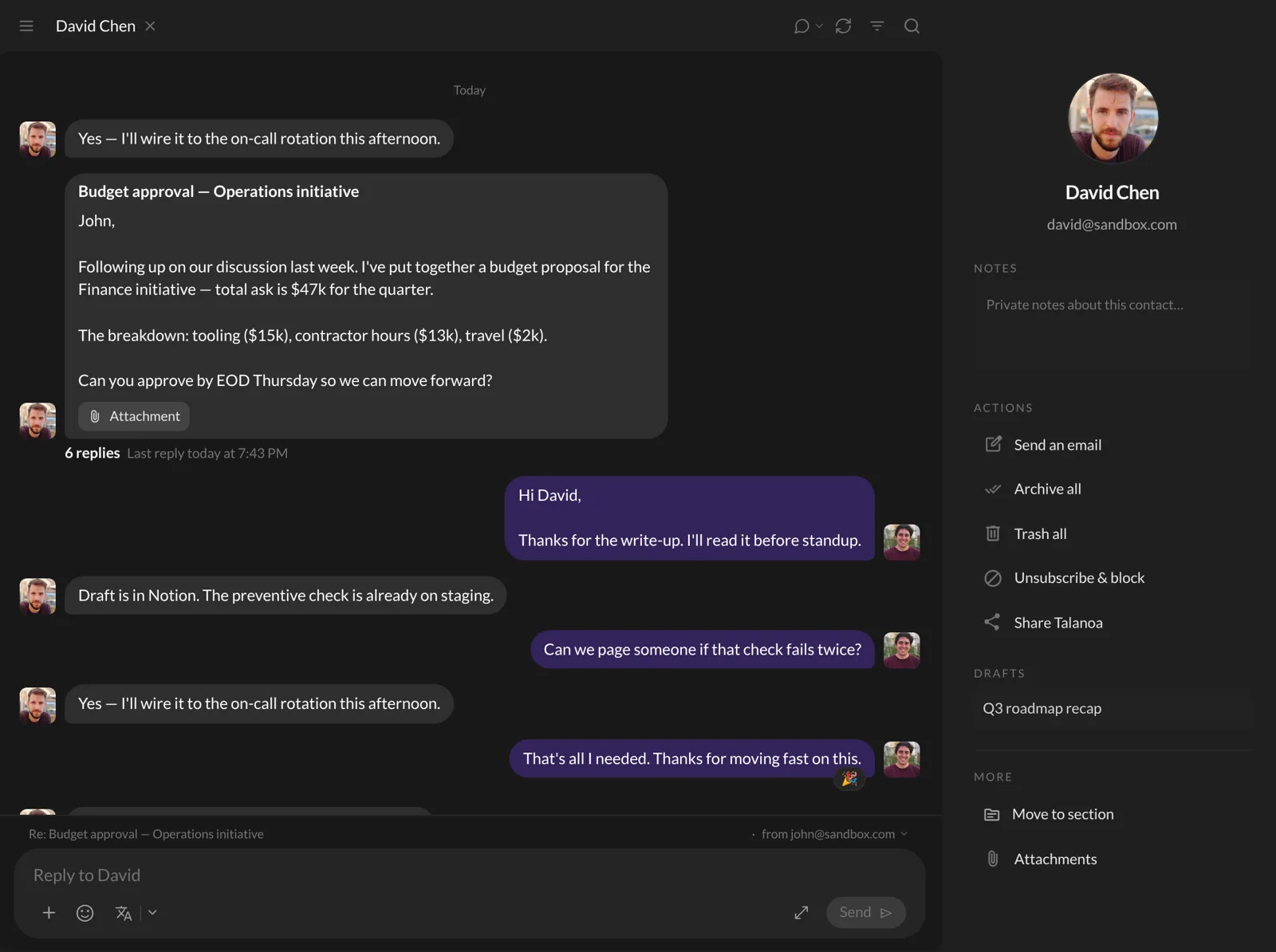Expand composer with the arrows icon
This screenshot has height=952, width=1276.
click(801, 913)
